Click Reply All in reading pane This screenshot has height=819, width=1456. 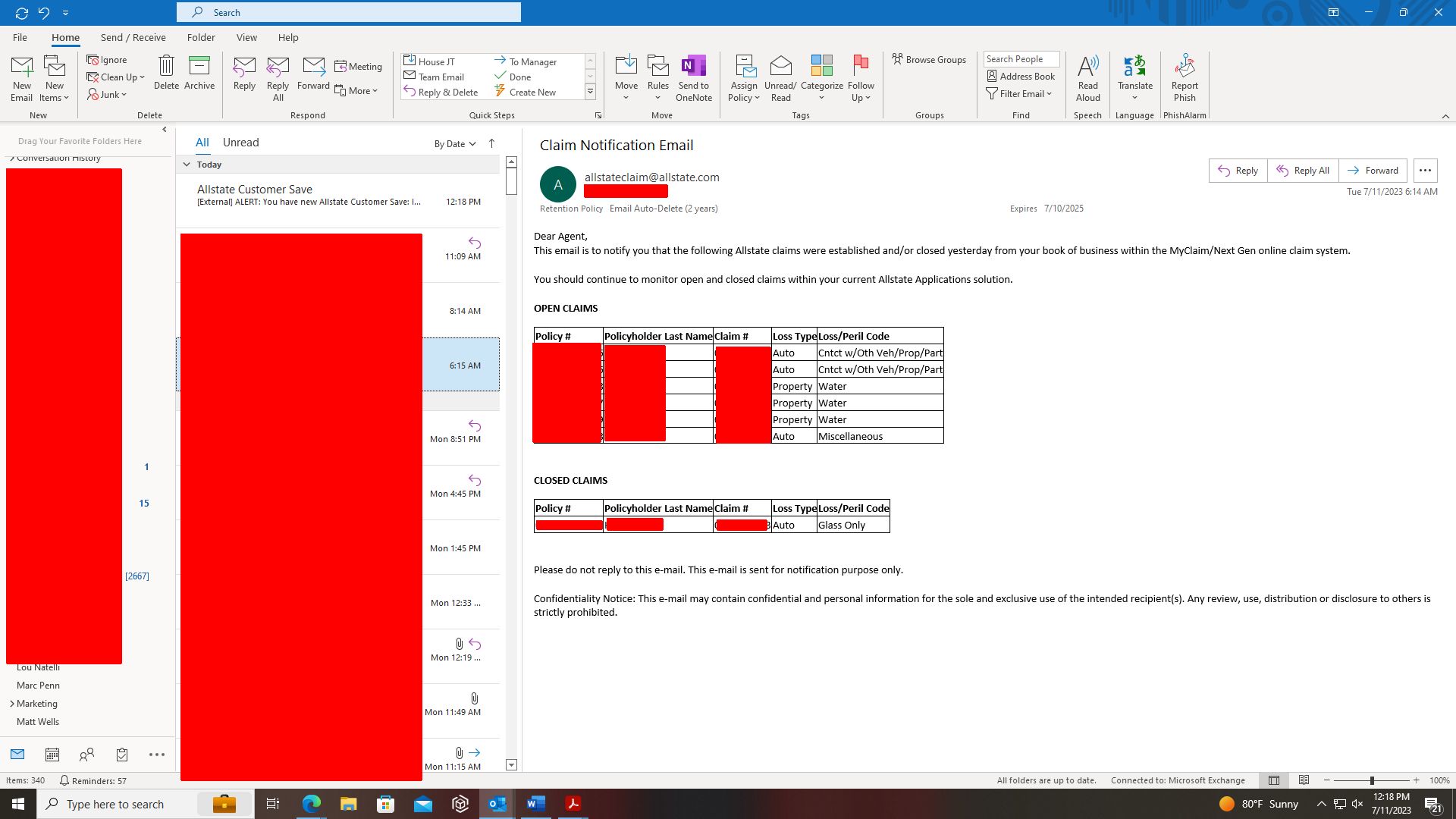(x=1303, y=171)
